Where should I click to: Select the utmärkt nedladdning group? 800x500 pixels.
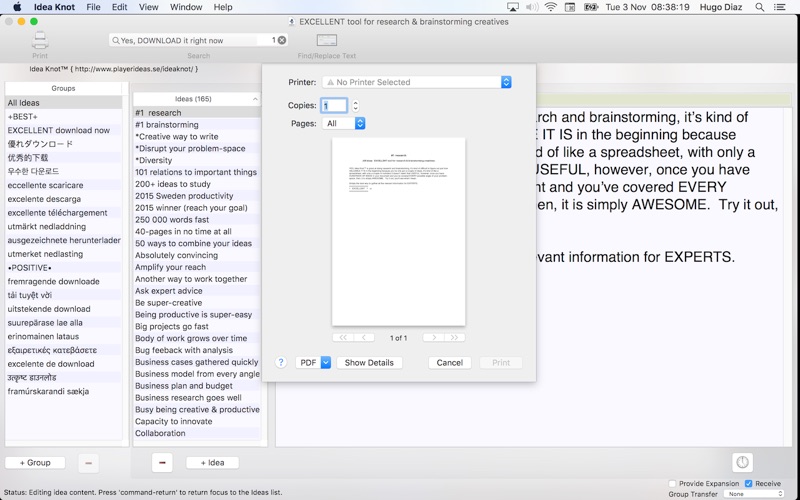[x=63, y=226]
